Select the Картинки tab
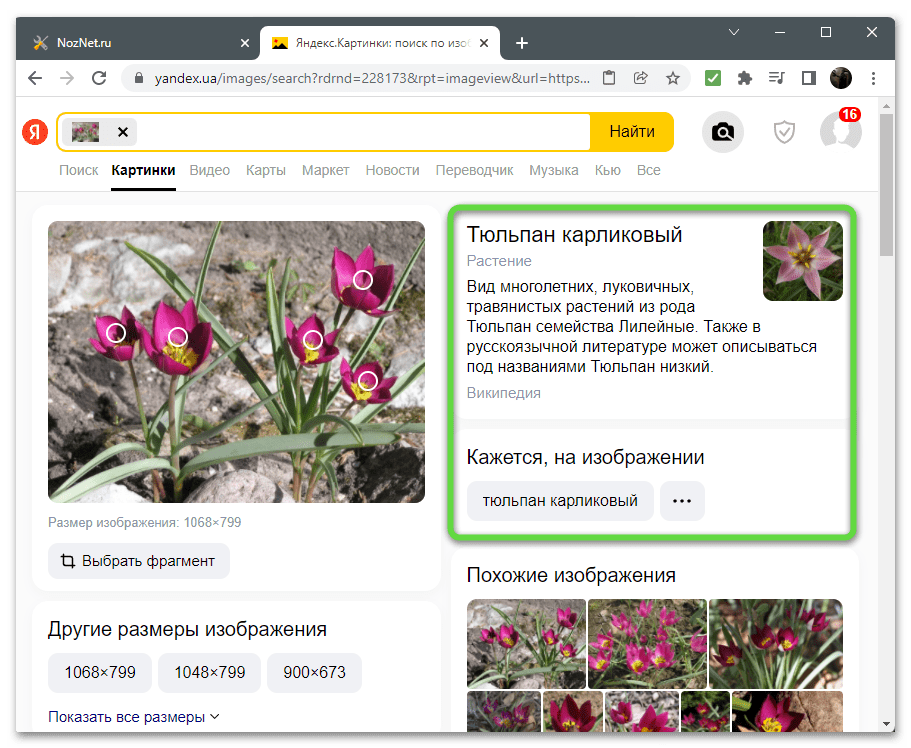The width and height of the screenshot is (911, 748). pos(144,170)
